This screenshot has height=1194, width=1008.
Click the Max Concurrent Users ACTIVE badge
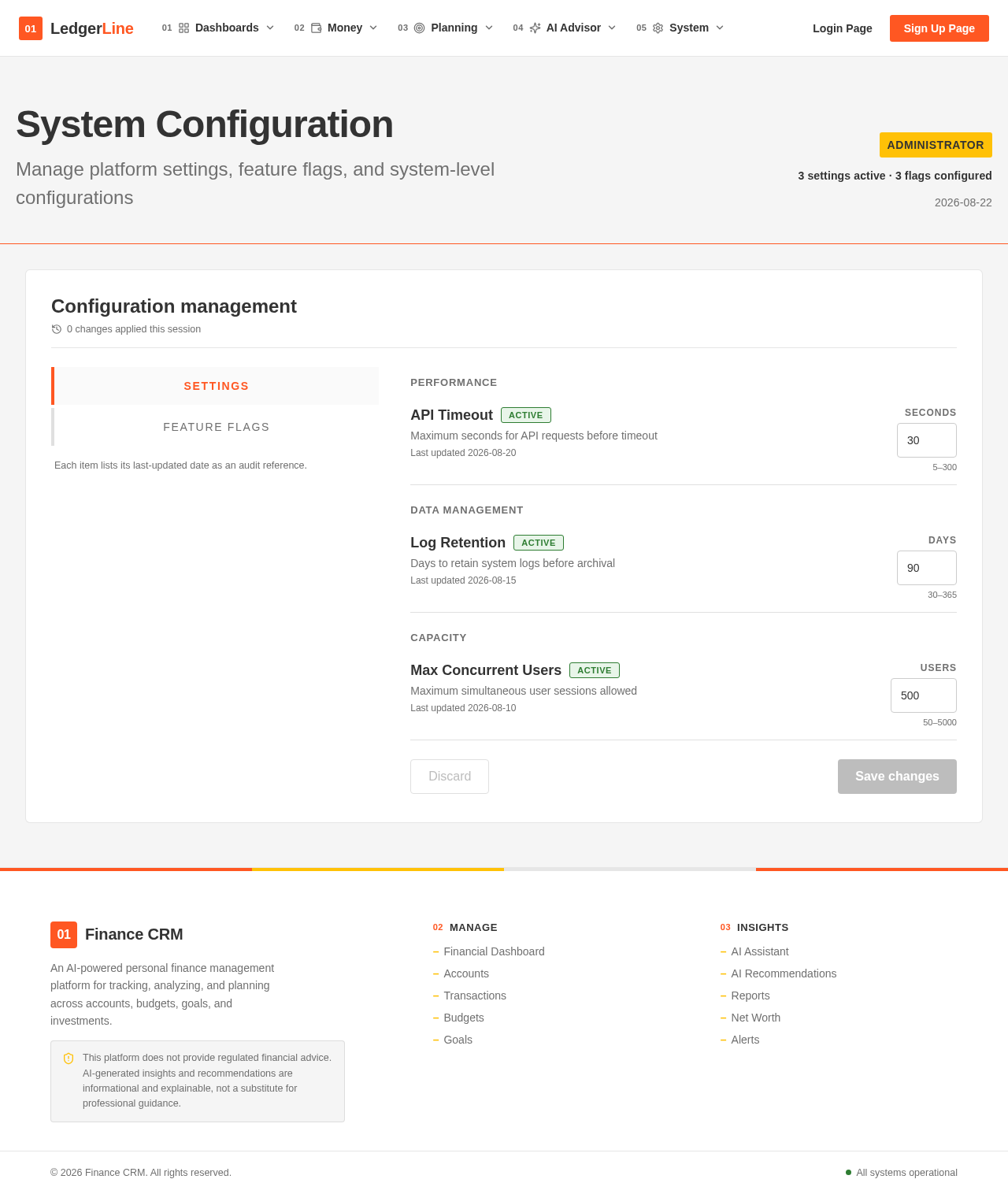(x=595, y=670)
